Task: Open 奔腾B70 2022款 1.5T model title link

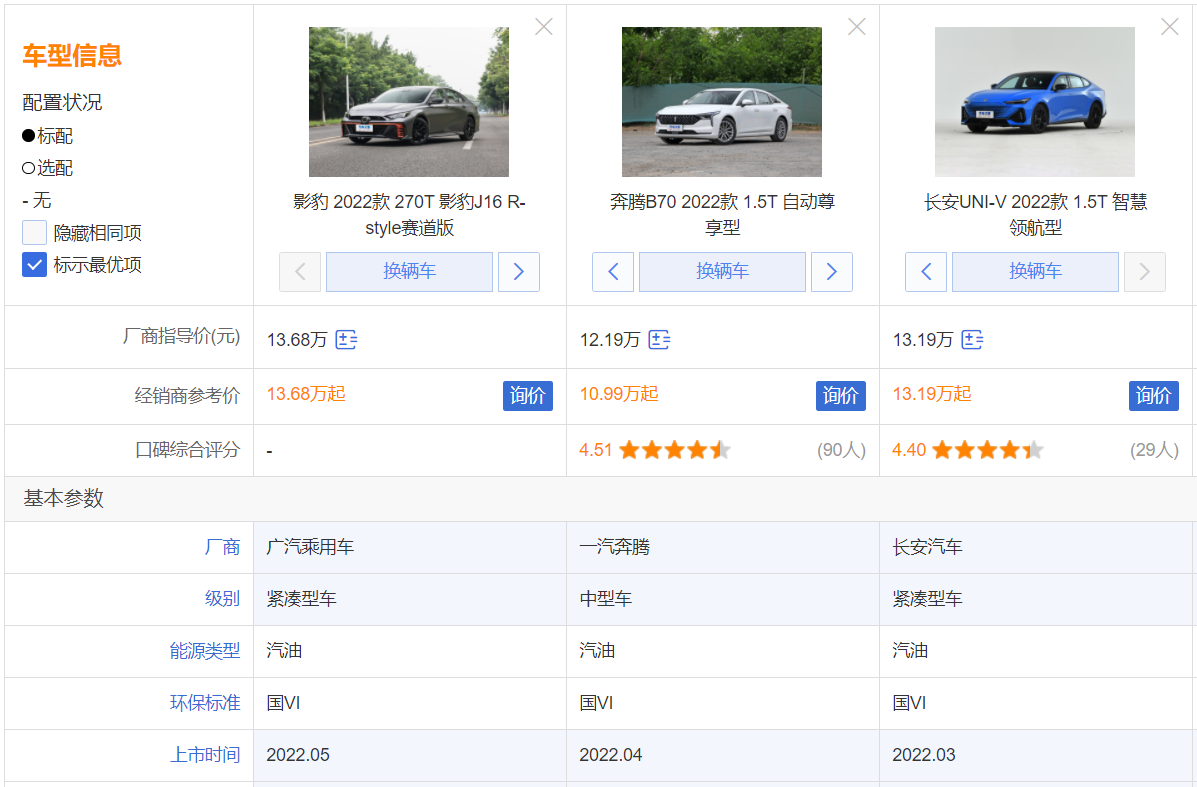Action: click(x=722, y=214)
